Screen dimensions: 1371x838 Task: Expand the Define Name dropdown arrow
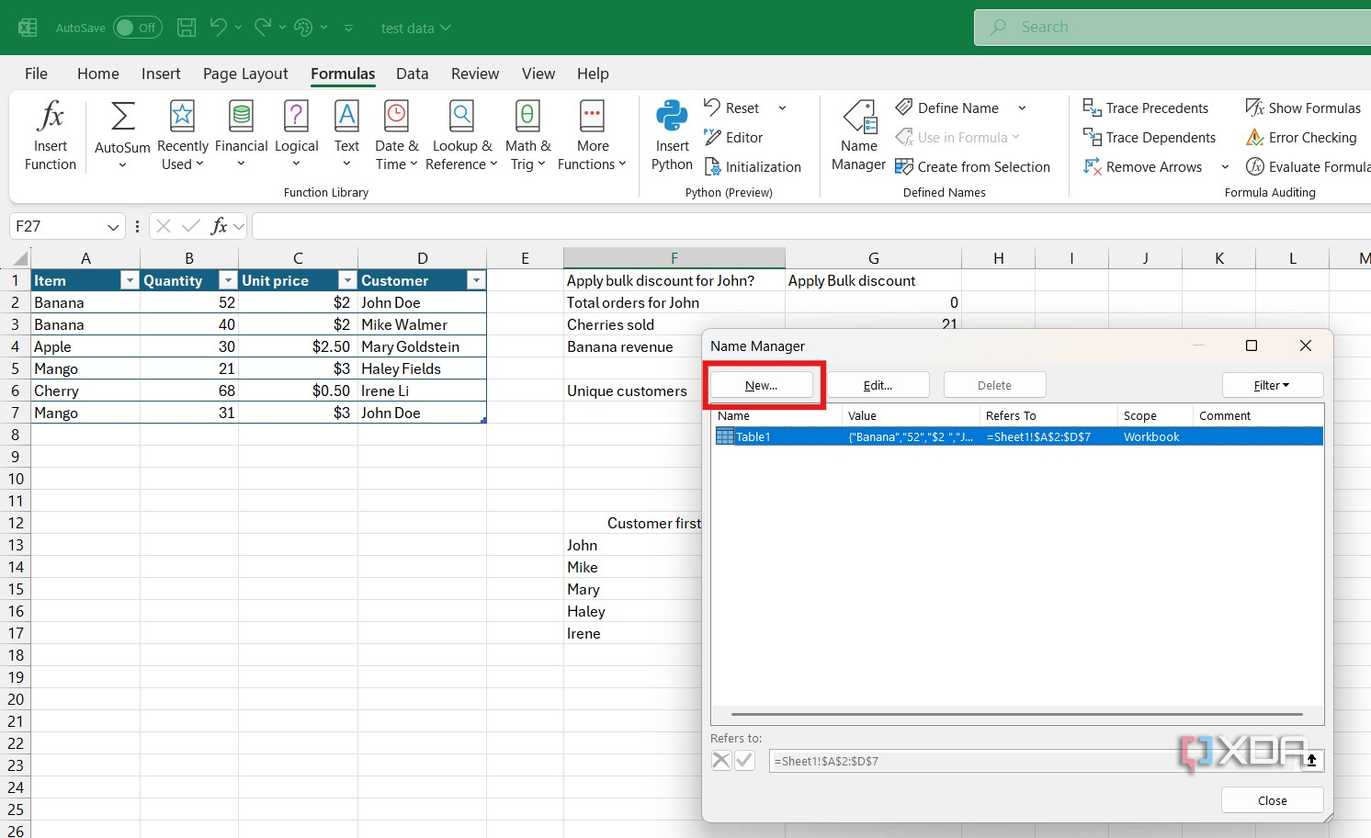[1022, 108]
